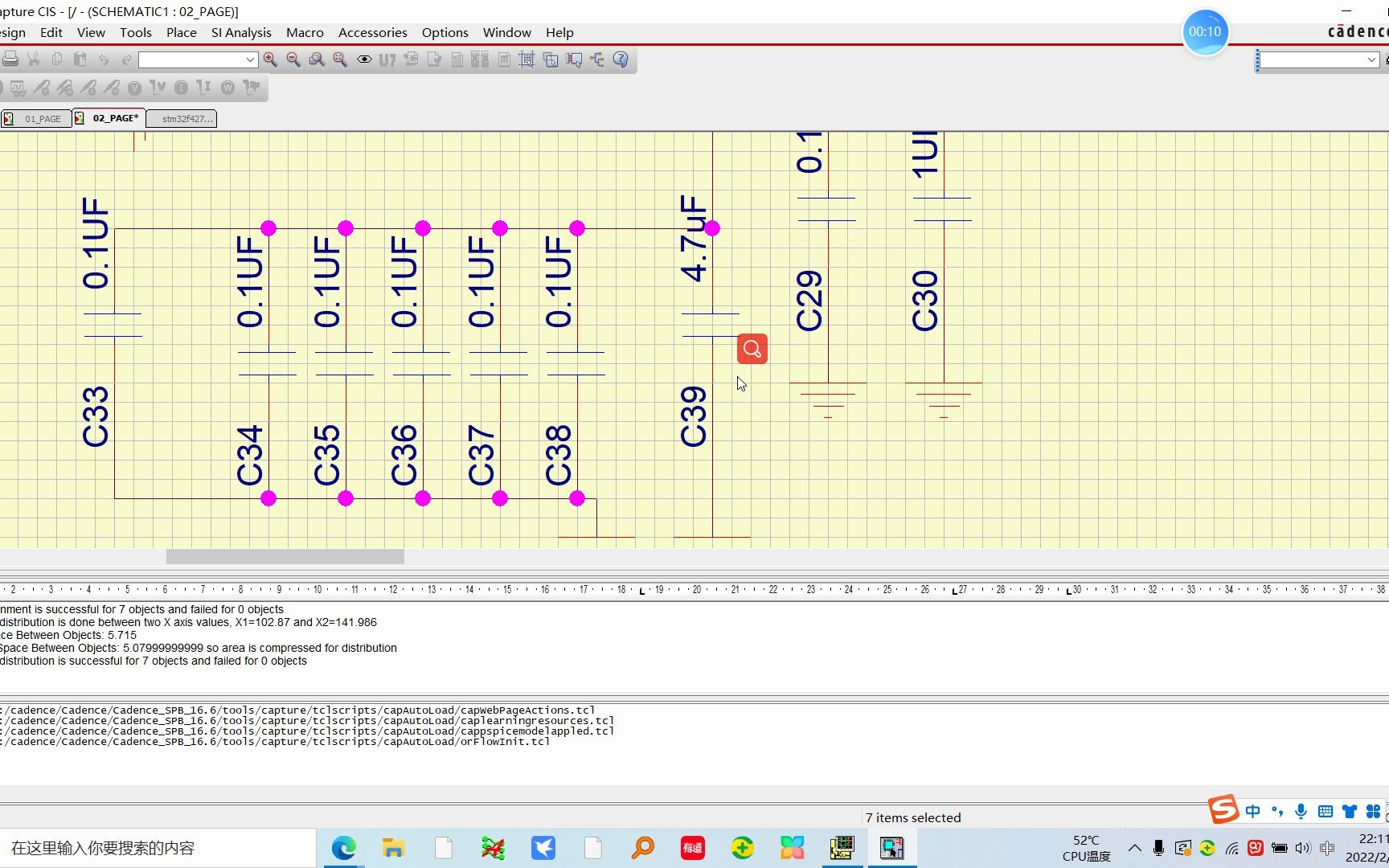Click the Sogou voice input microphone icon
Image resolution: width=1389 pixels, height=868 pixels.
pyautogui.click(x=1301, y=811)
